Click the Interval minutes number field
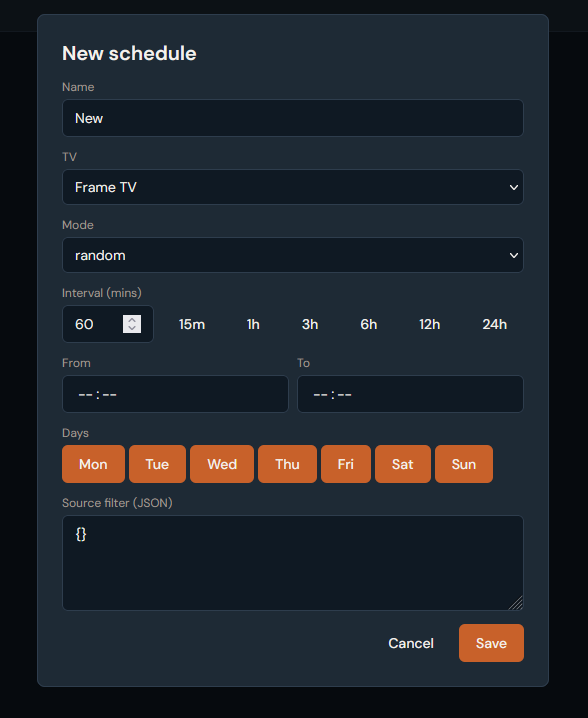 tap(108, 324)
